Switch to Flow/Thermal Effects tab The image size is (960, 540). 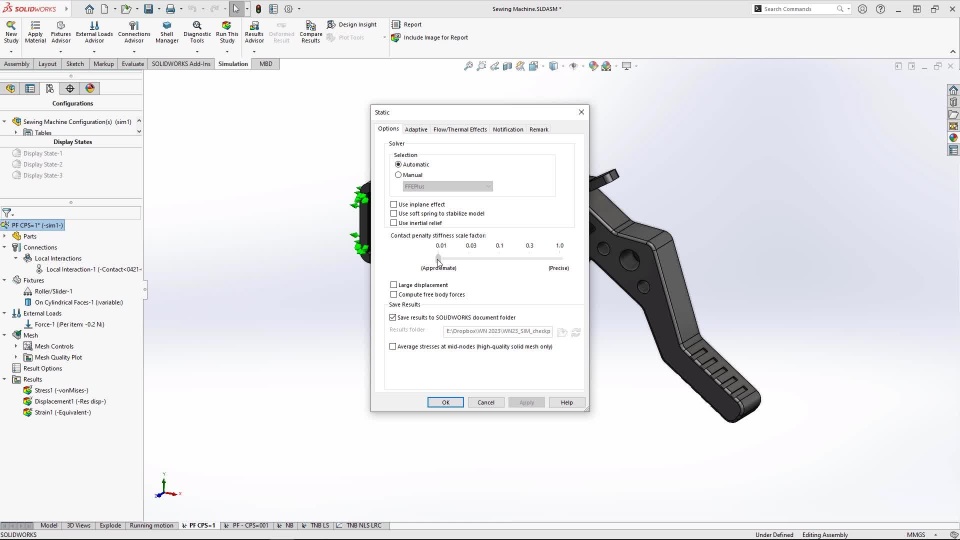click(x=460, y=129)
